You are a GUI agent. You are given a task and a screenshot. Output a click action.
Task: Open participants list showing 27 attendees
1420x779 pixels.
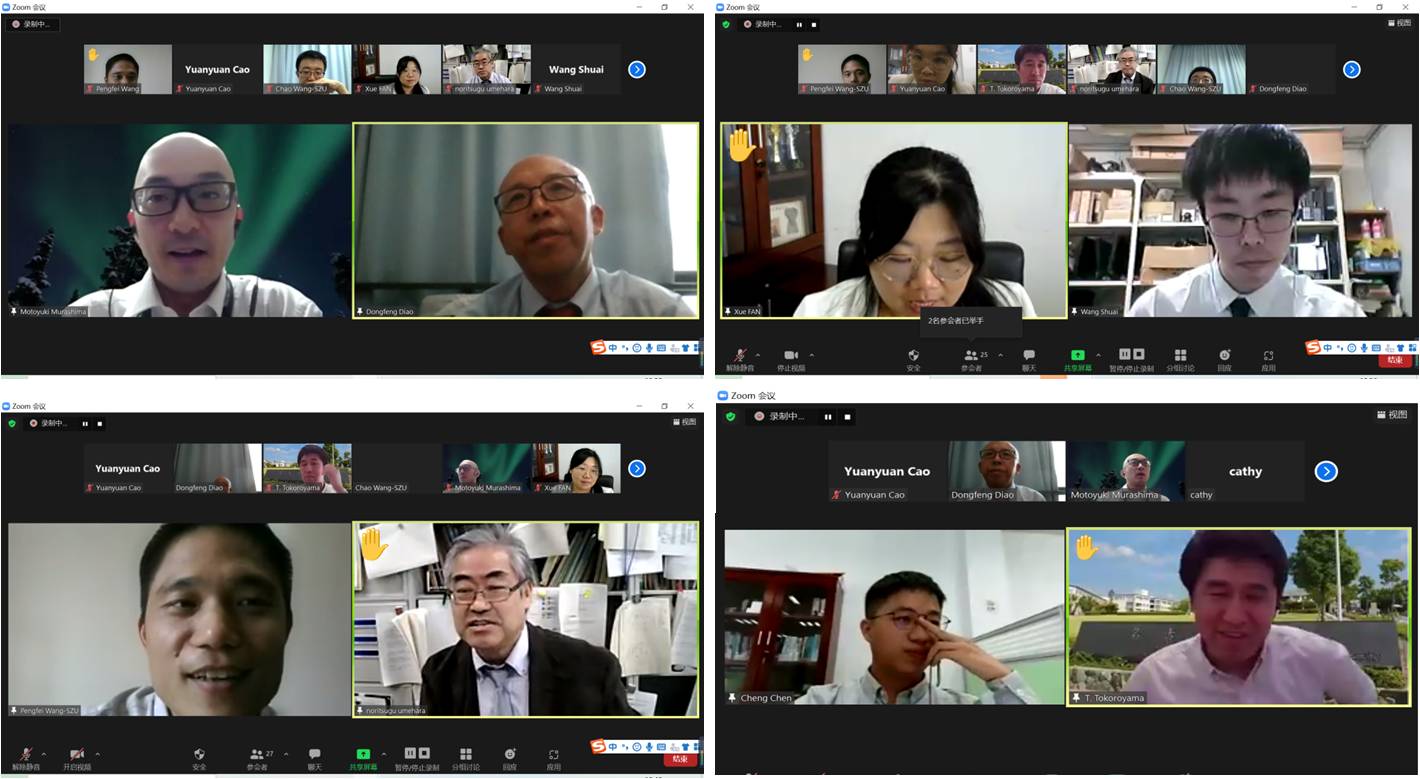pyautogui.click(x=257, y=759)
